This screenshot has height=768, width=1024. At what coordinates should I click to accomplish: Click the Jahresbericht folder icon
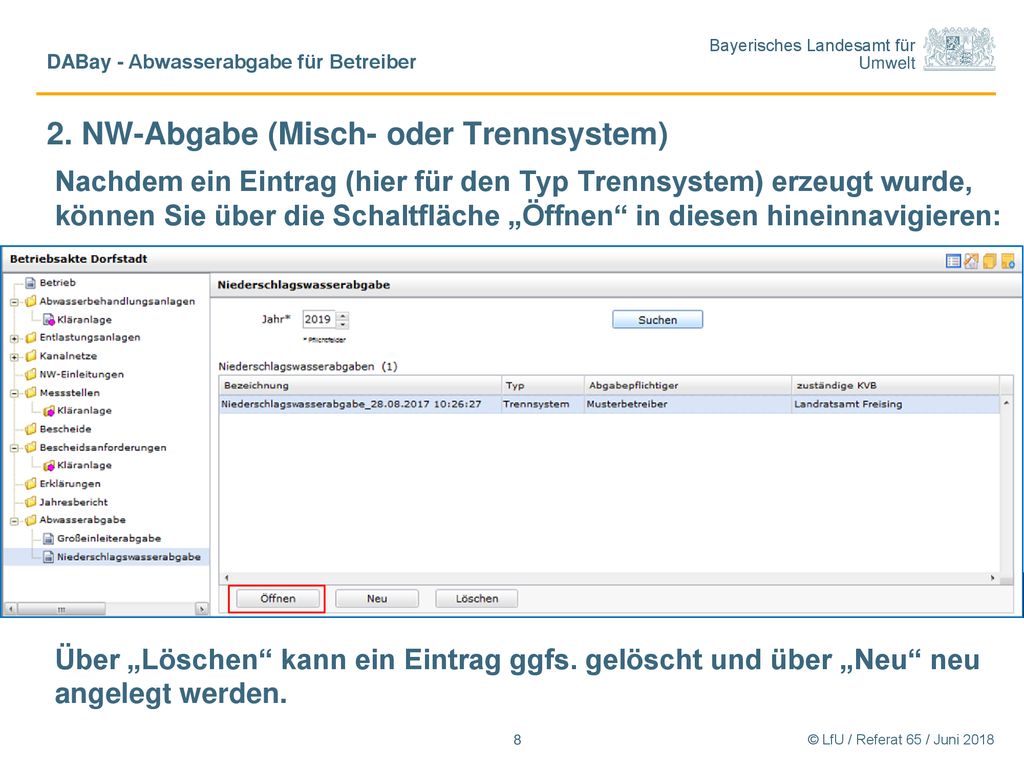(30, 502)
